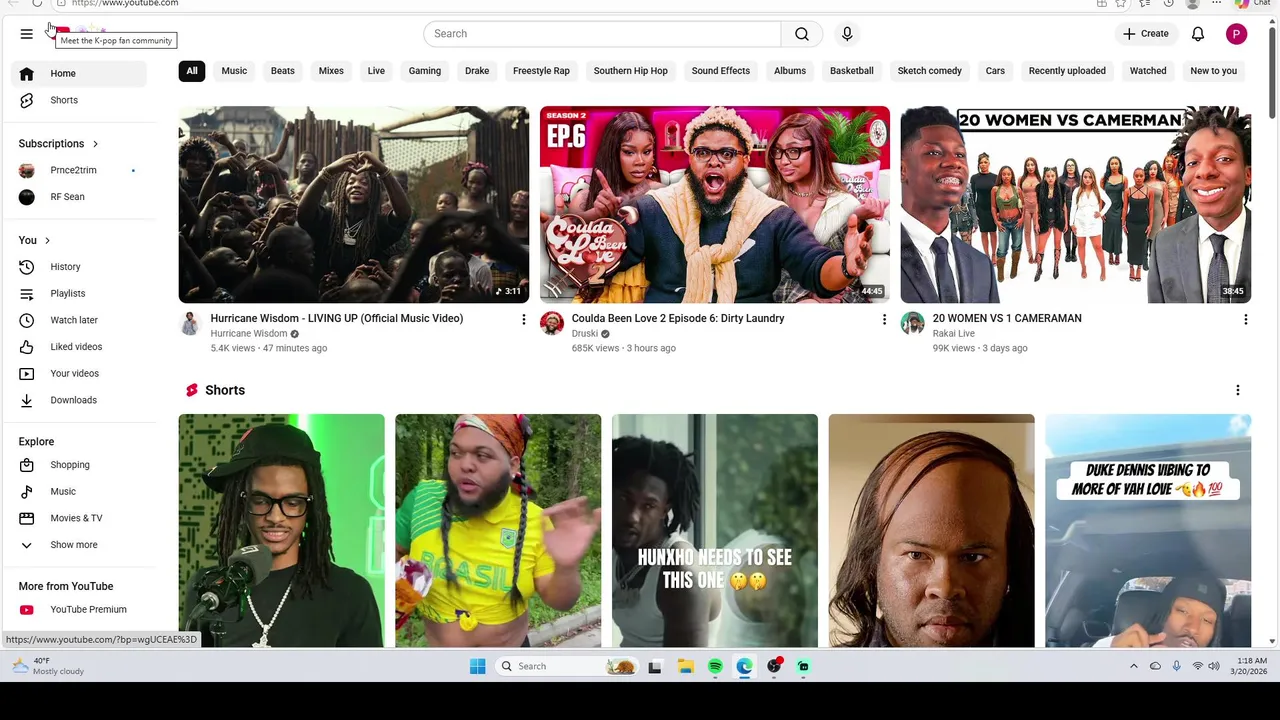Image resolution: width=1280 pixels, height=720 pixels.
Task: Play Hurricane Wisdom LIVING UP thumbnail
Action: click(354, 205)
